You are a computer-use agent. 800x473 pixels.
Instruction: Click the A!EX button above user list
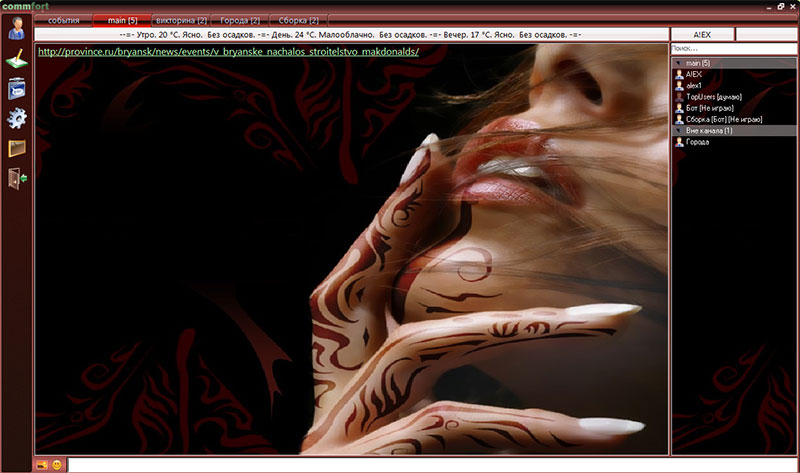coord(702,34)
